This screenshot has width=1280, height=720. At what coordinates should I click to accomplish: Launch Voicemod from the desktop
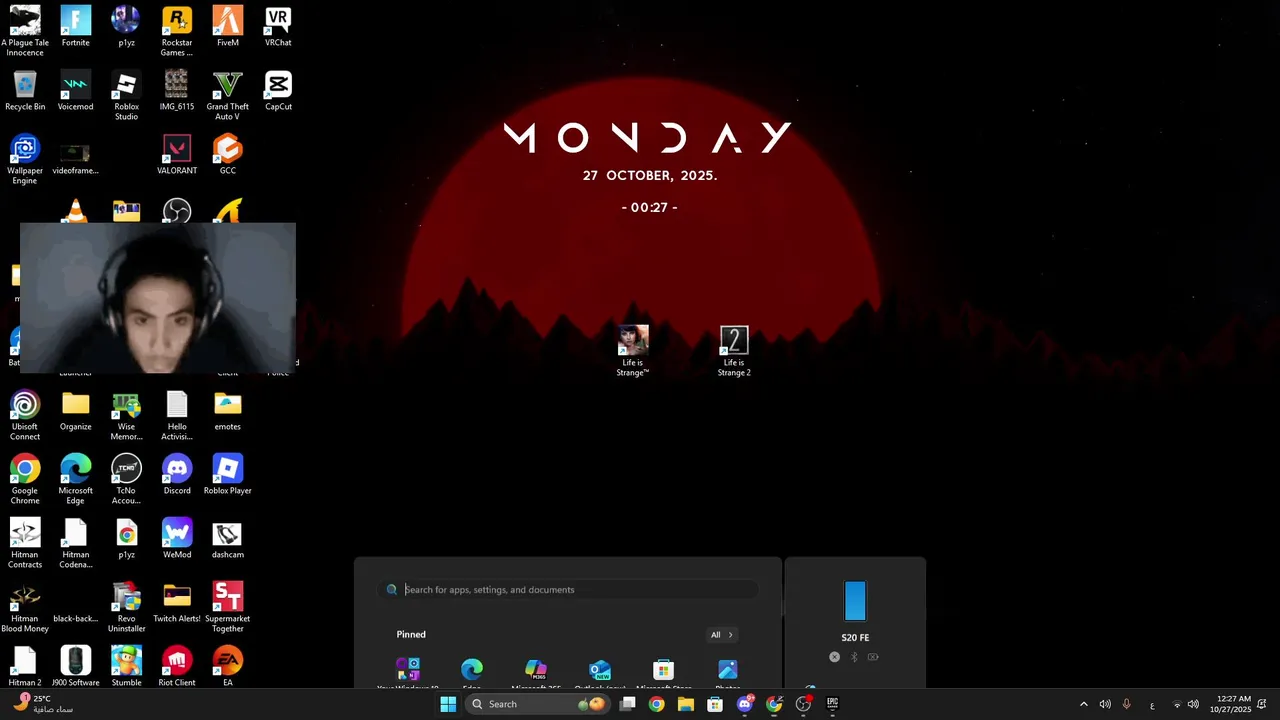76,91
